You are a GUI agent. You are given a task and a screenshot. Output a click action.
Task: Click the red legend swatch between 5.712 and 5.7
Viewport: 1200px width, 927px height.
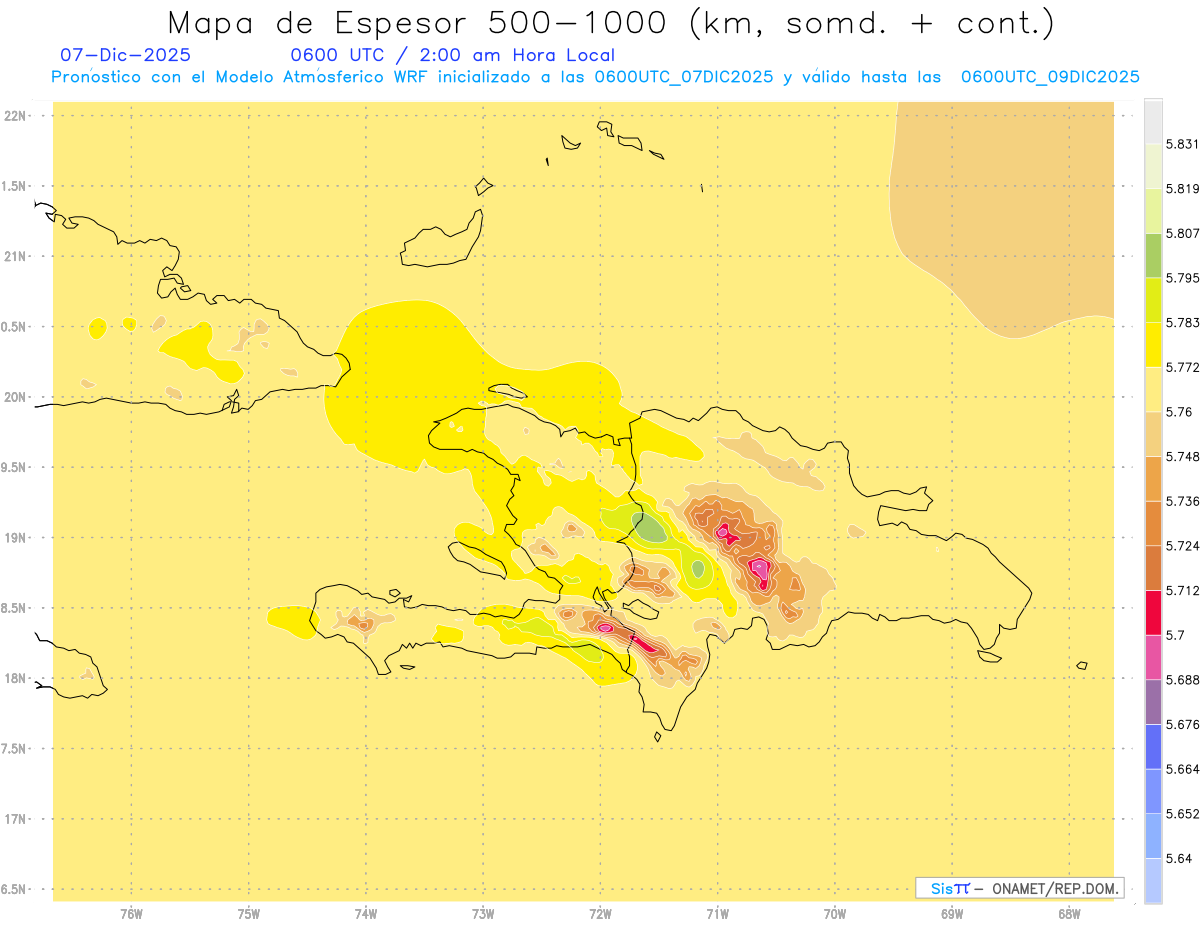tap(1153, 613)
